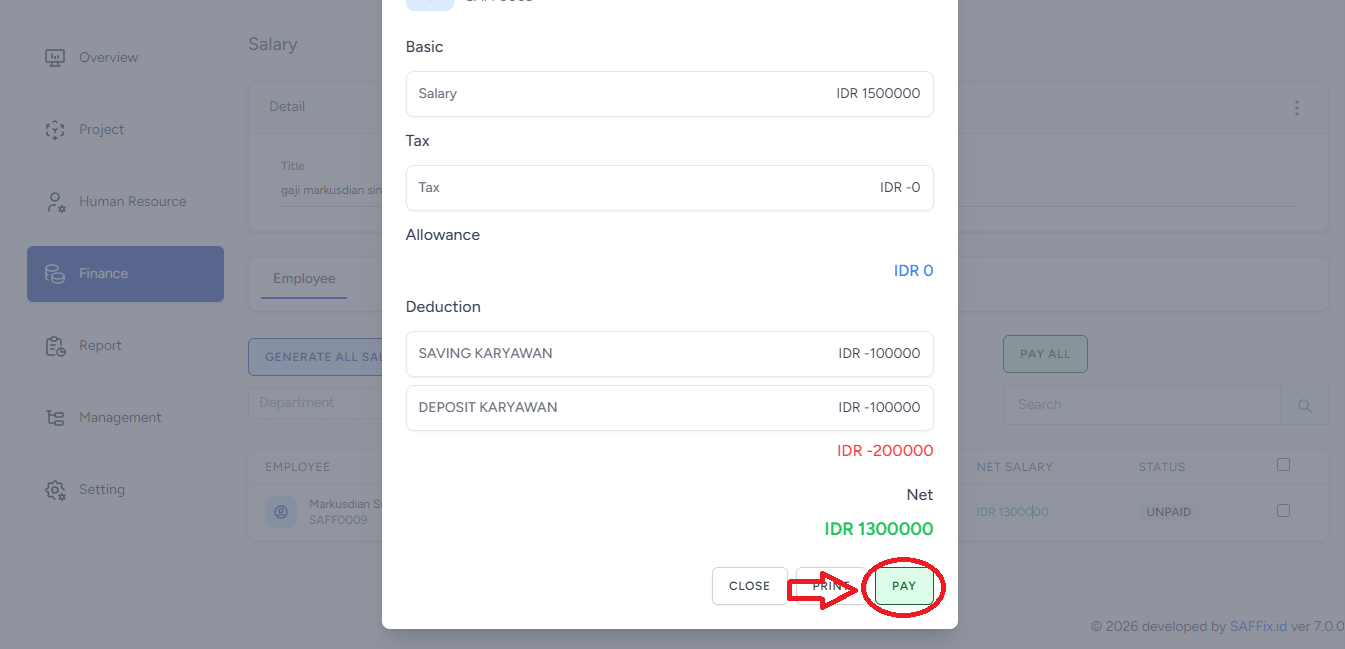Open the Department filter dropdown

[315, 403]
